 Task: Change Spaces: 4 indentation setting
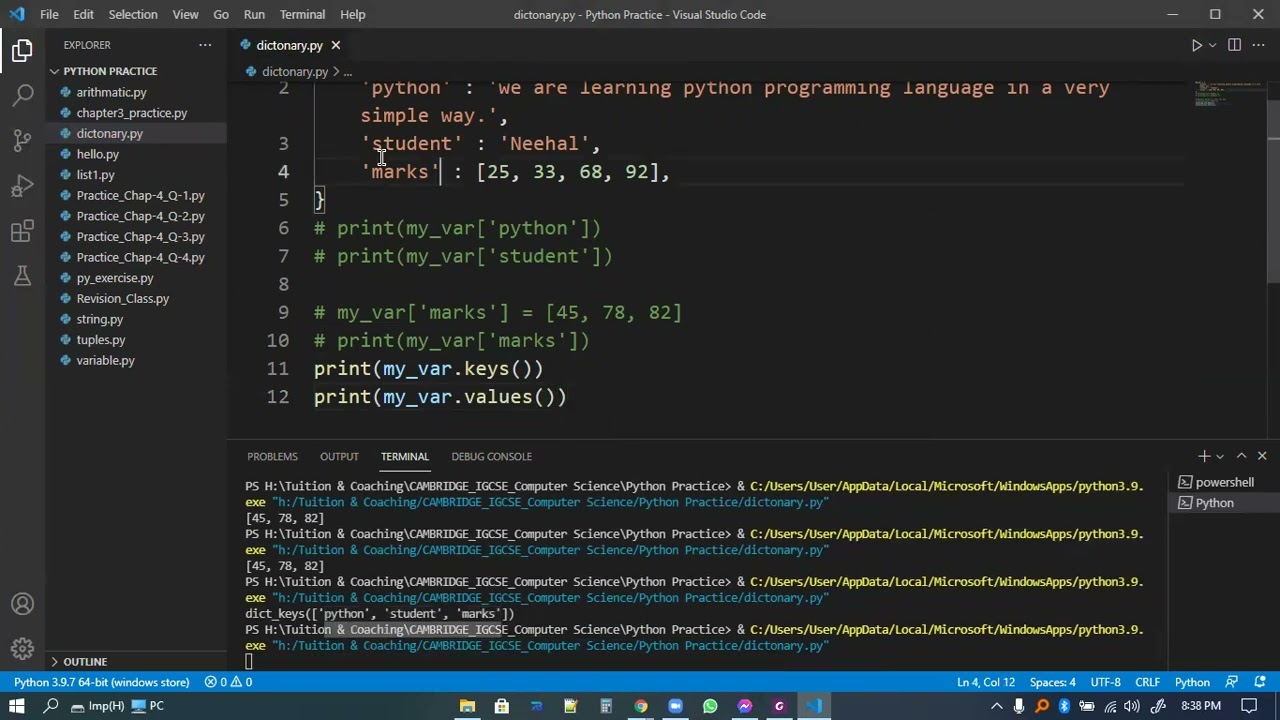(1053, 682)
